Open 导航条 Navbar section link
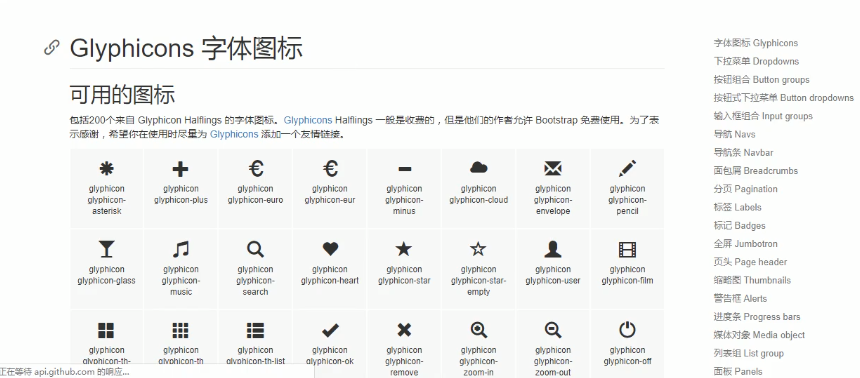 click(x=743, y=153)
